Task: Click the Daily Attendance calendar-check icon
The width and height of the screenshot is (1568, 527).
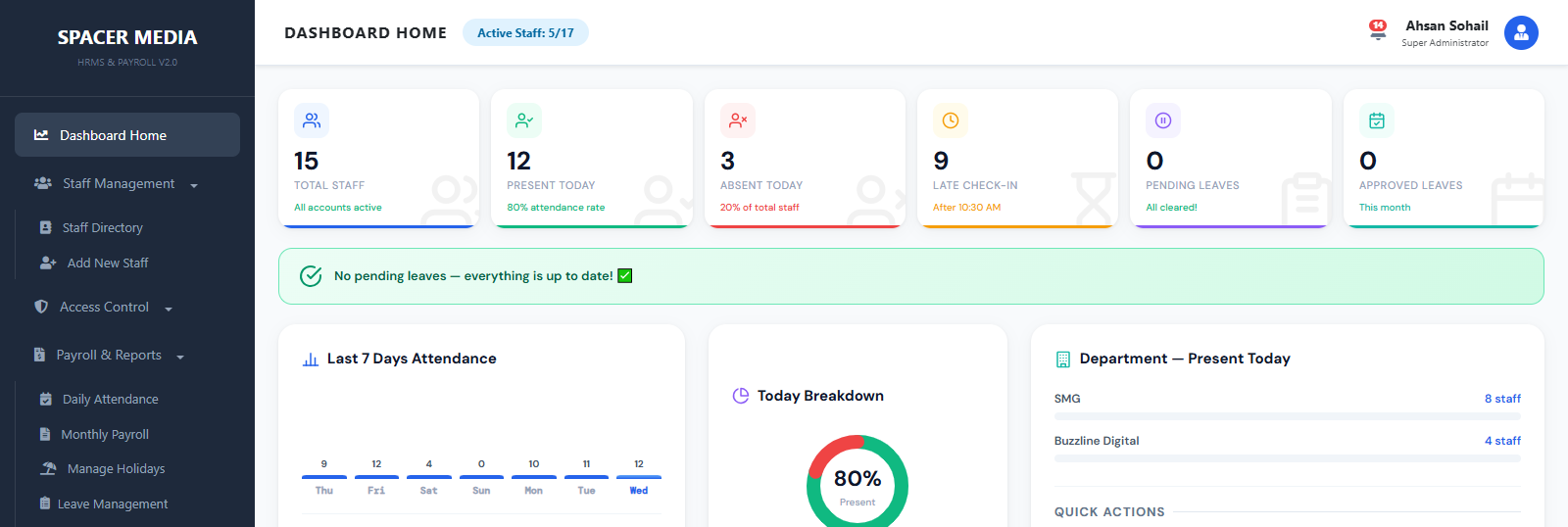Action: click(x=45, y=399)
